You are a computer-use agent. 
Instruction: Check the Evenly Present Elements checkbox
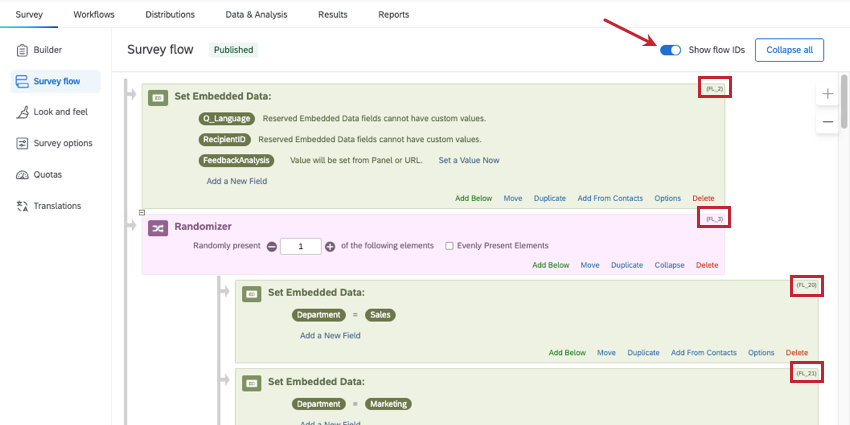(x=449, y=246)
